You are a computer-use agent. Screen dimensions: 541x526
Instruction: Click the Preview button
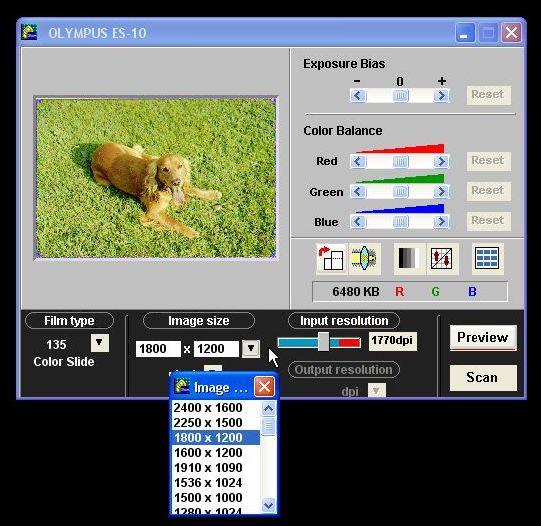pos(483,337)
